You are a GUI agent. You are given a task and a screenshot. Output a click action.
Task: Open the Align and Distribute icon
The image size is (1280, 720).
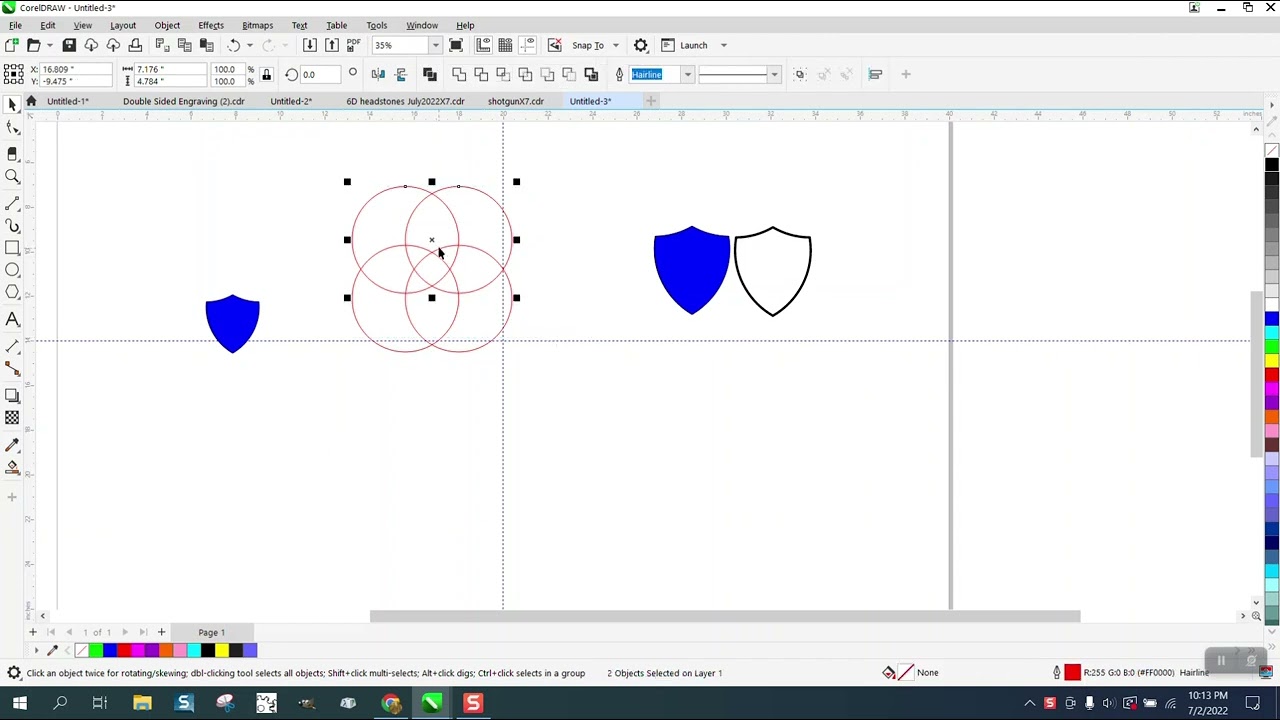click(875, 74)
